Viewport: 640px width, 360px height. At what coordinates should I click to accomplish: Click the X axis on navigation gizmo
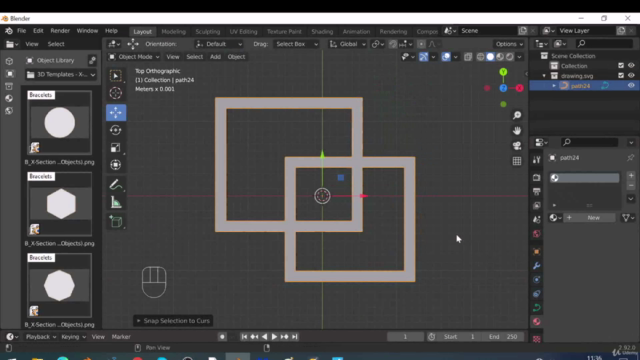[x=520, y=88]
